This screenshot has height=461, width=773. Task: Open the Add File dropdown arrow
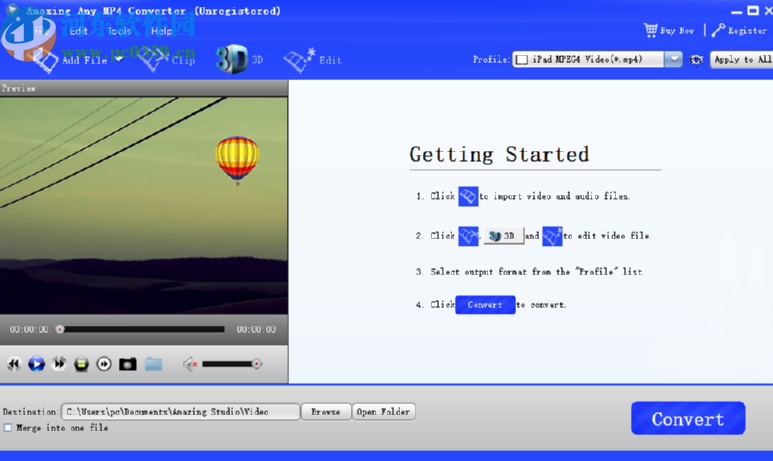click(119, 59)
